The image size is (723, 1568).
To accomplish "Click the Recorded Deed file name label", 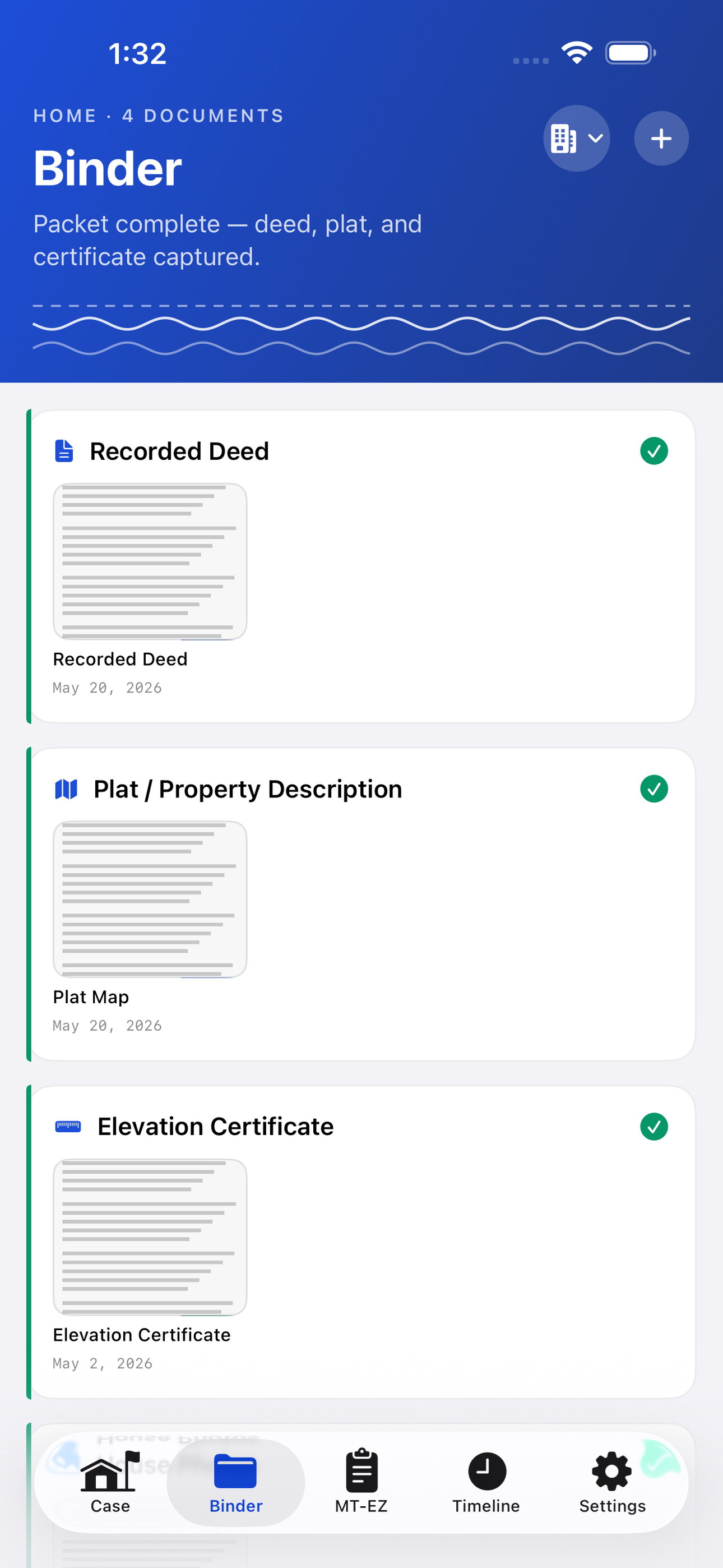I will pos(120,659).
